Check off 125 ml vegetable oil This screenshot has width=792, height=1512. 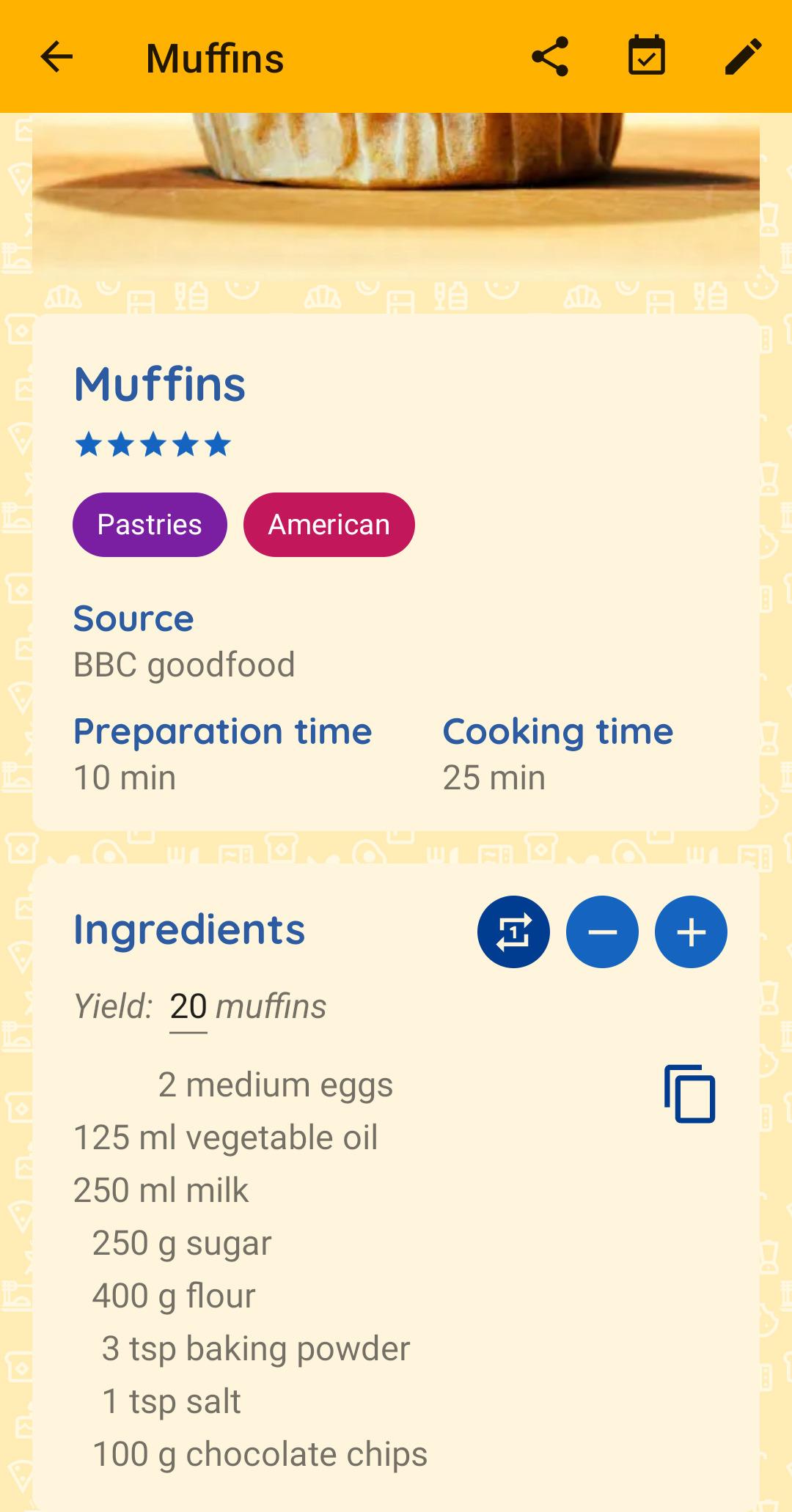tap(226, 1137)
